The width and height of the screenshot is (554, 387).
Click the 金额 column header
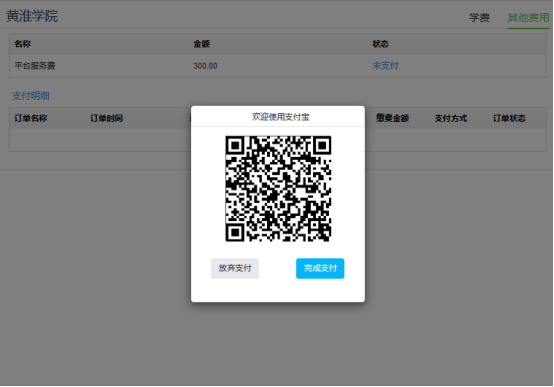201,44
